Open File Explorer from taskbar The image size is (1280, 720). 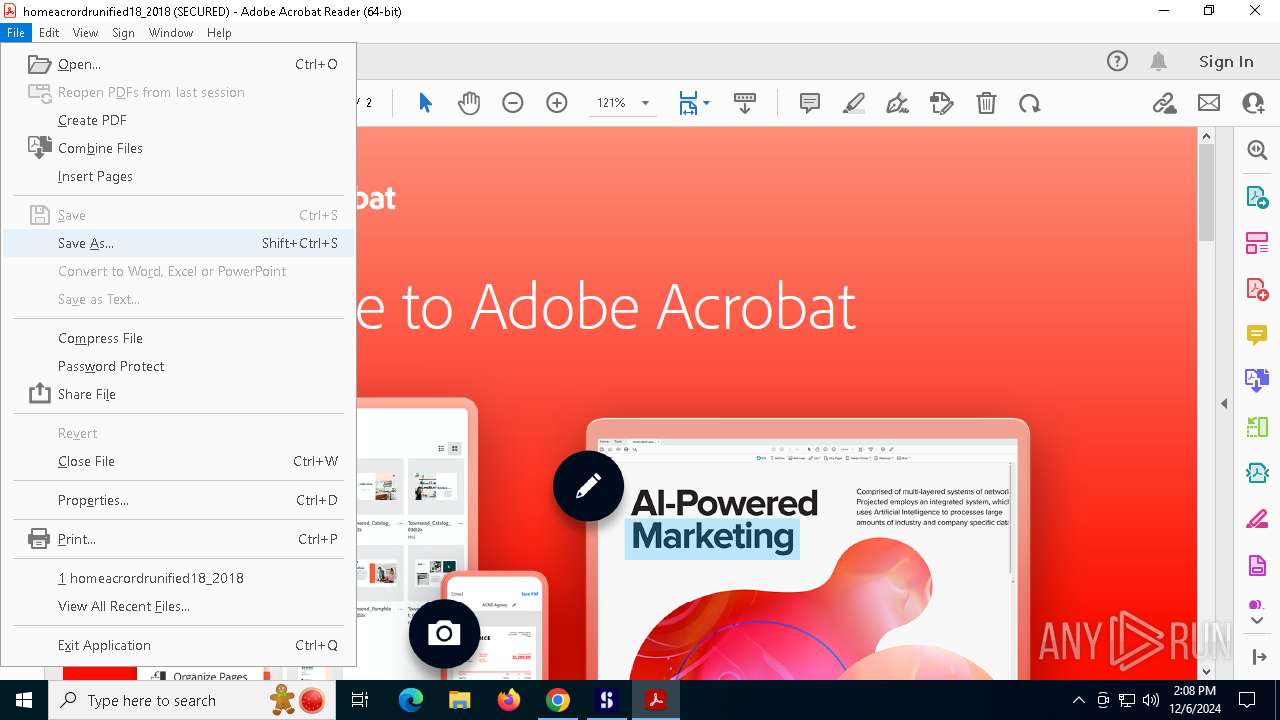click(x=460, y=700)
